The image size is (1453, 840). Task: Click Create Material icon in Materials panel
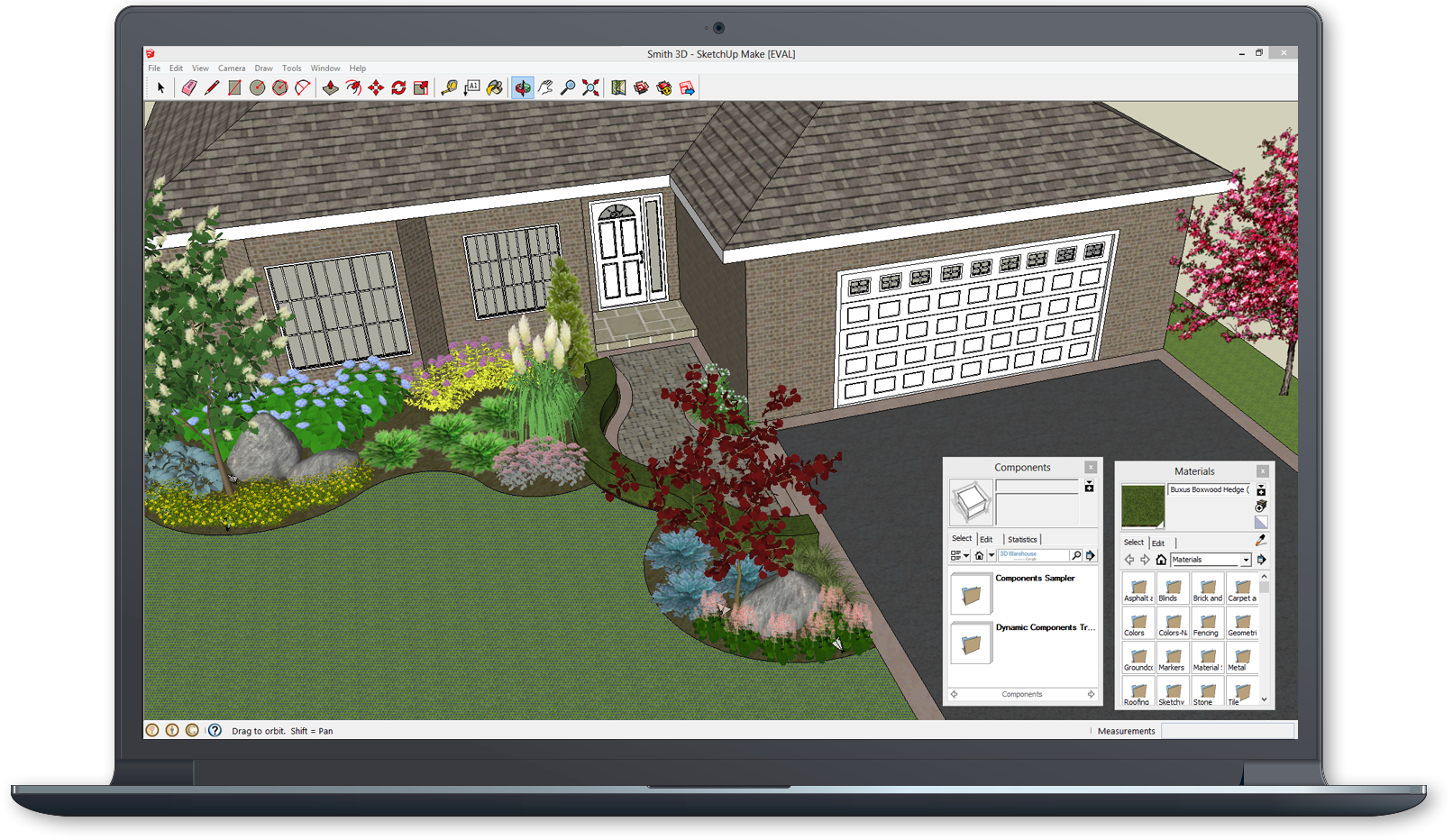(1261, 507)
